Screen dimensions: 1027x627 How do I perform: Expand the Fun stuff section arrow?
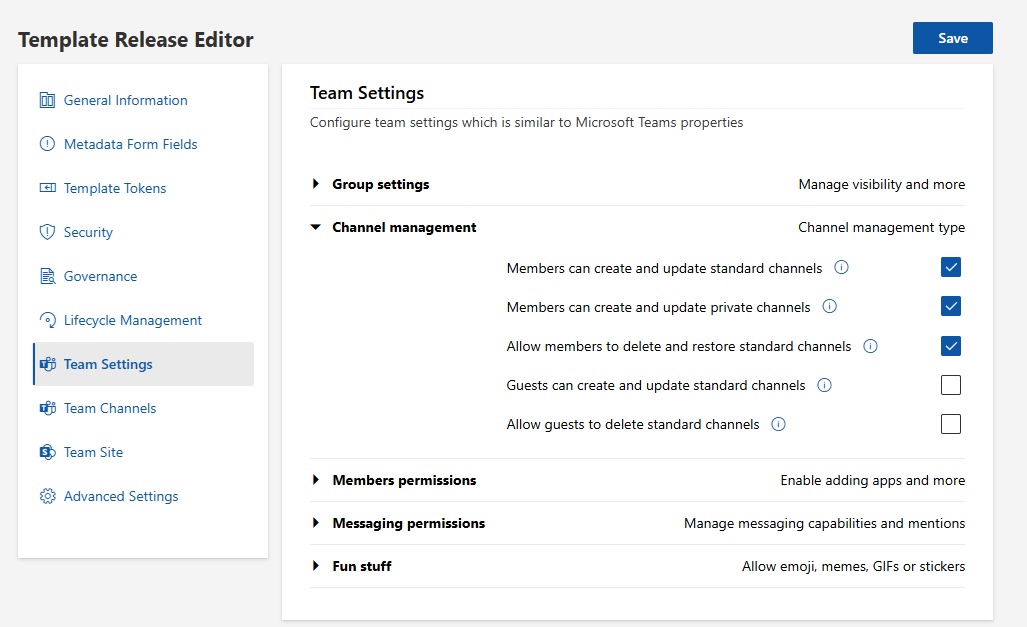point(316,566)
